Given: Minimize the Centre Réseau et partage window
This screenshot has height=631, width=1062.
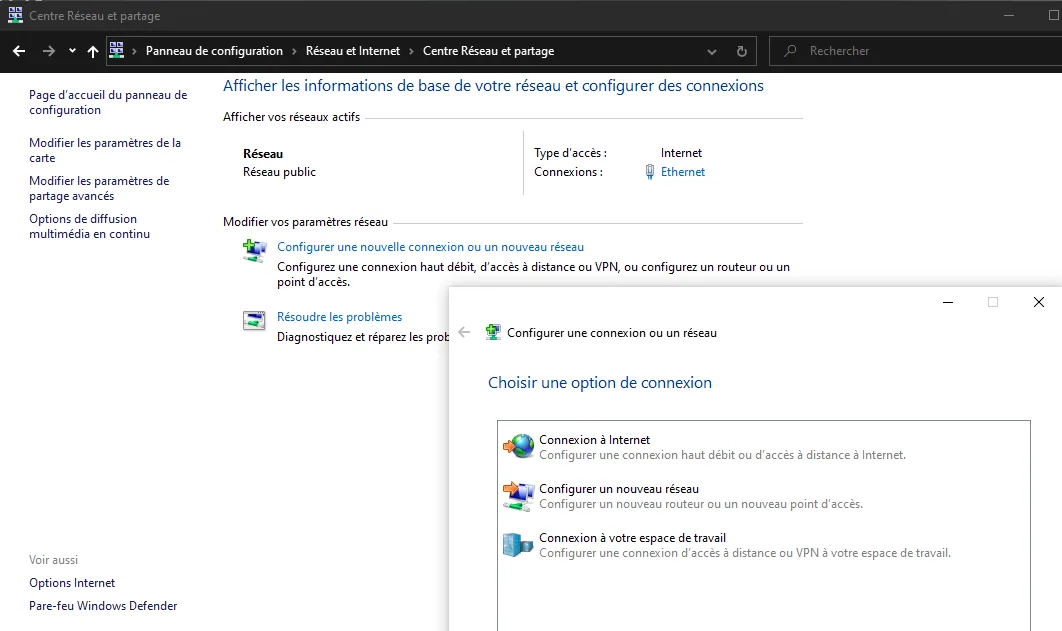Looking at the screenshot, I should pyautogui.click(x=1008, y=15).
